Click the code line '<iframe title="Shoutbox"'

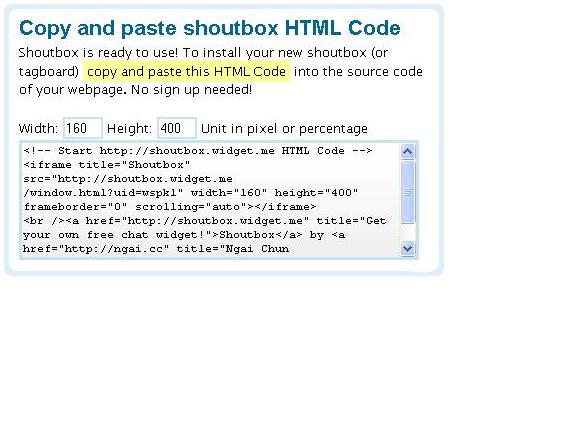(x=107, y=165)
